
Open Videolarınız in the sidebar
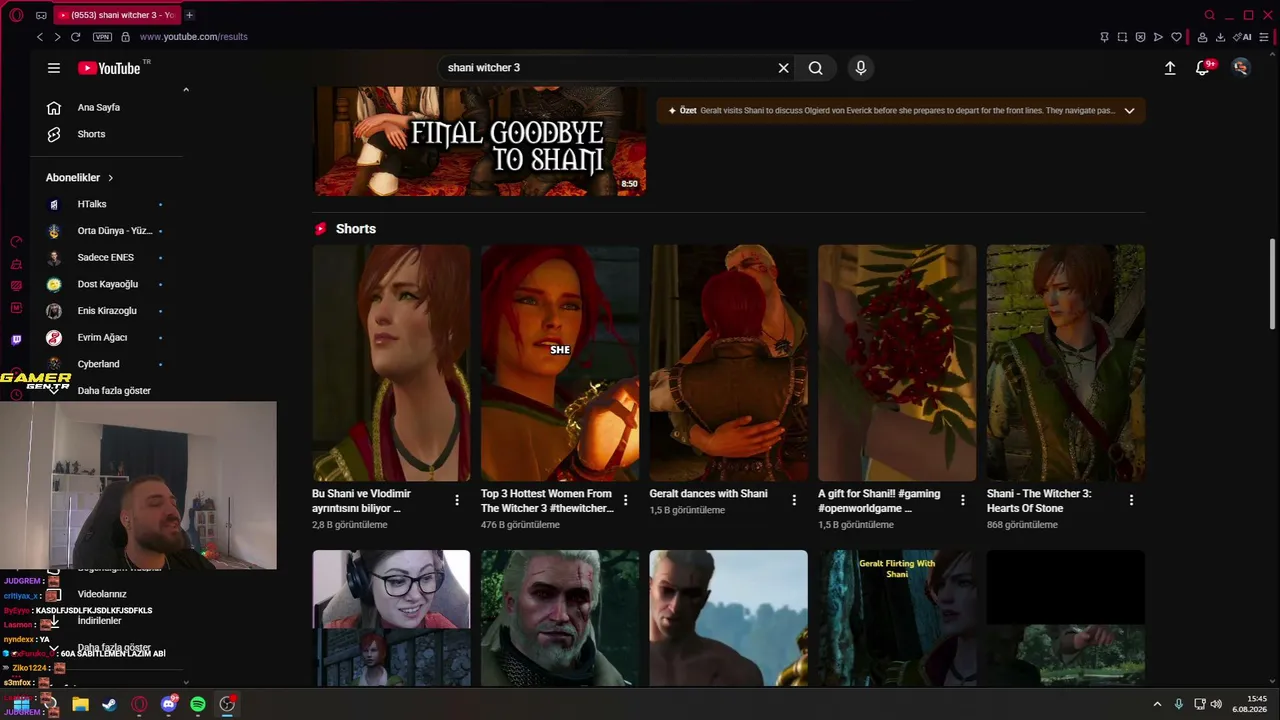coord(102,594)
